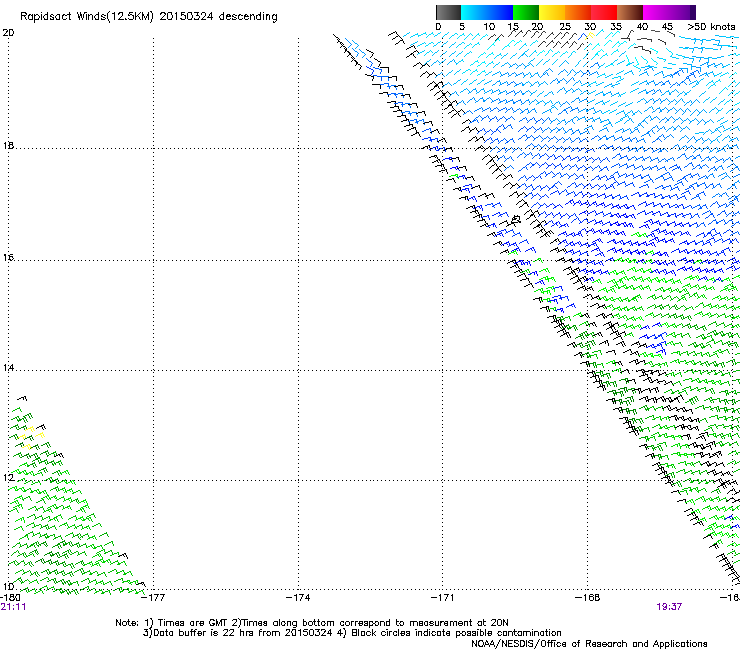Click the magenta 40-45 knots legend color
This screenshot has height=650, width=740.
[x=656, y=12]
